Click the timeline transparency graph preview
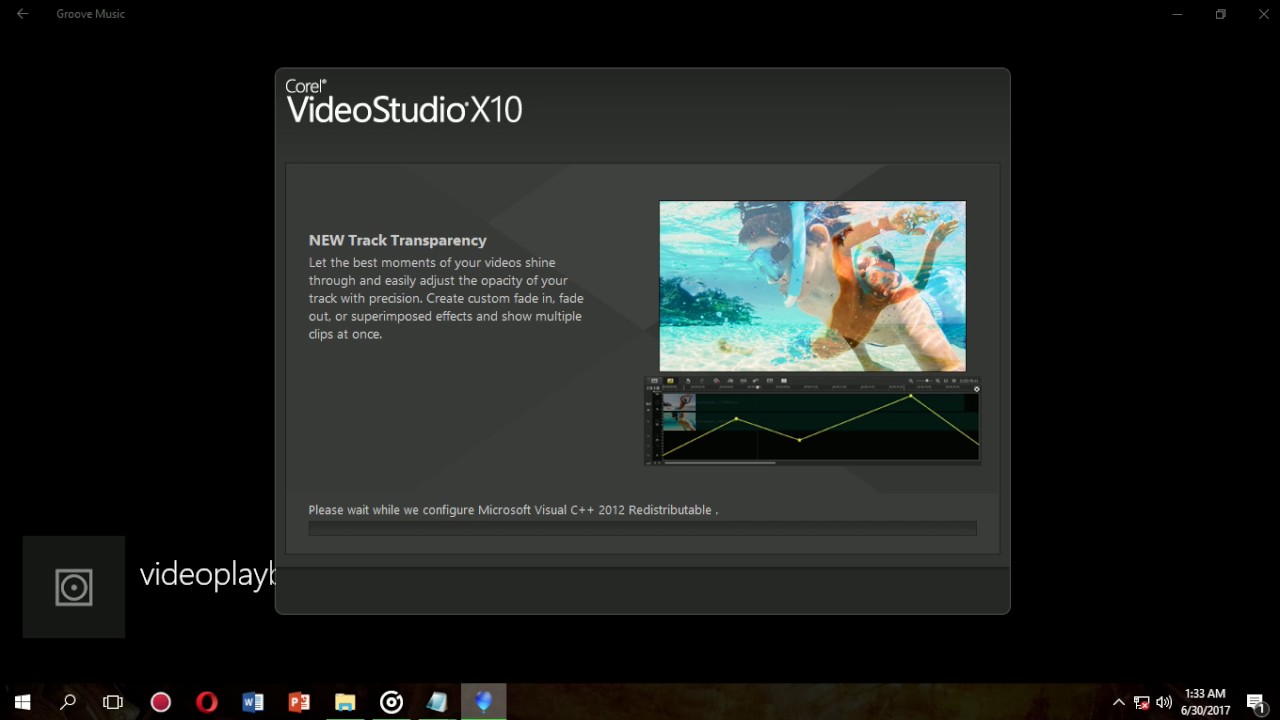 coord(812,420)
